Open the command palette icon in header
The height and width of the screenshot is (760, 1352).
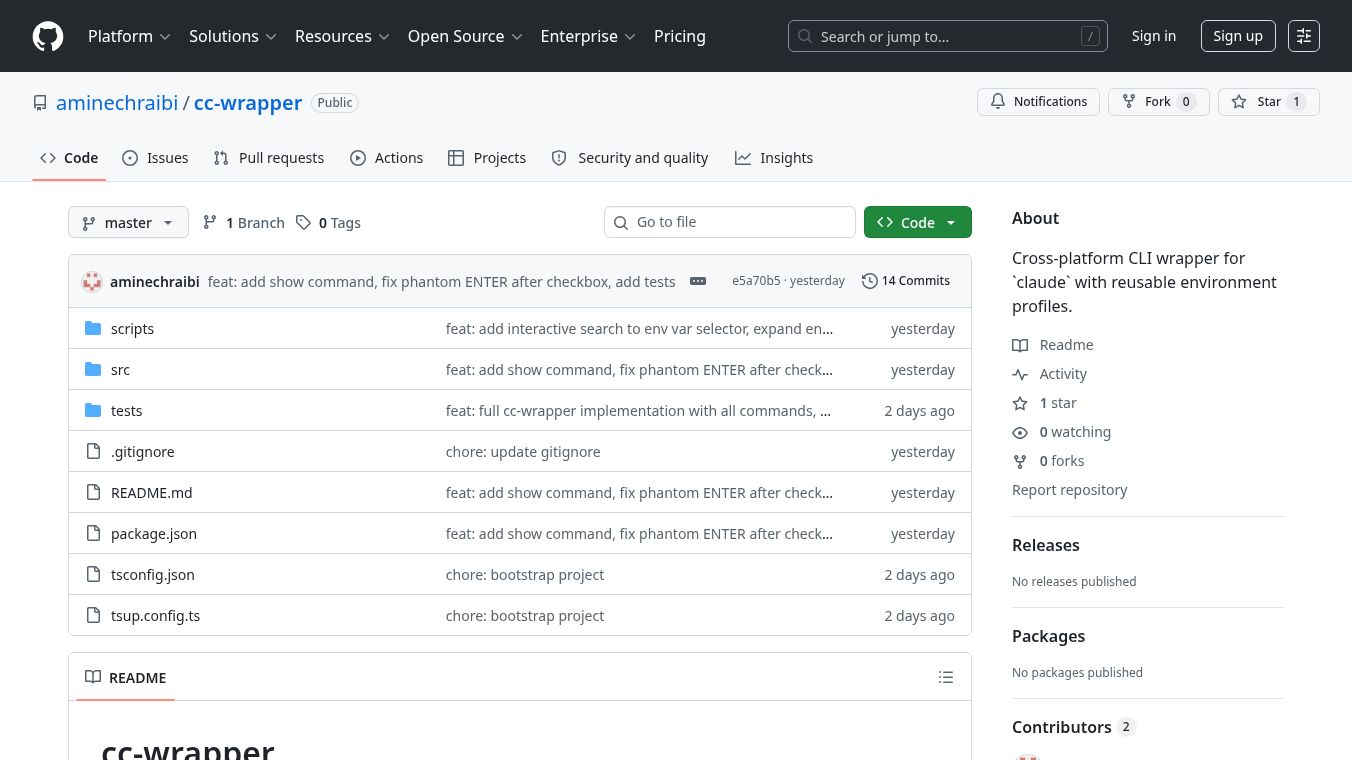point(1304,36)
